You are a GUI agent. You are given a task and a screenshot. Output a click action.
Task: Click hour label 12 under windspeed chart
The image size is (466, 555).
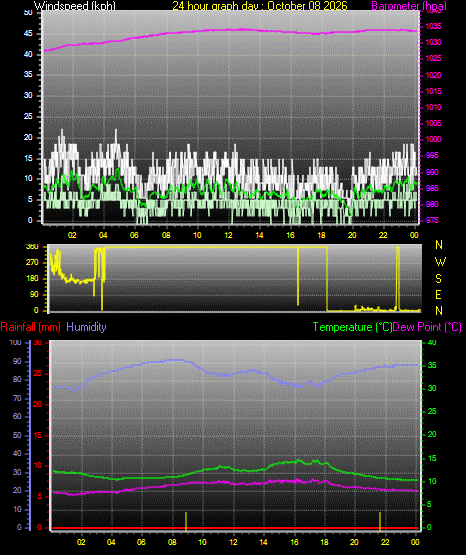pos(228,235)
